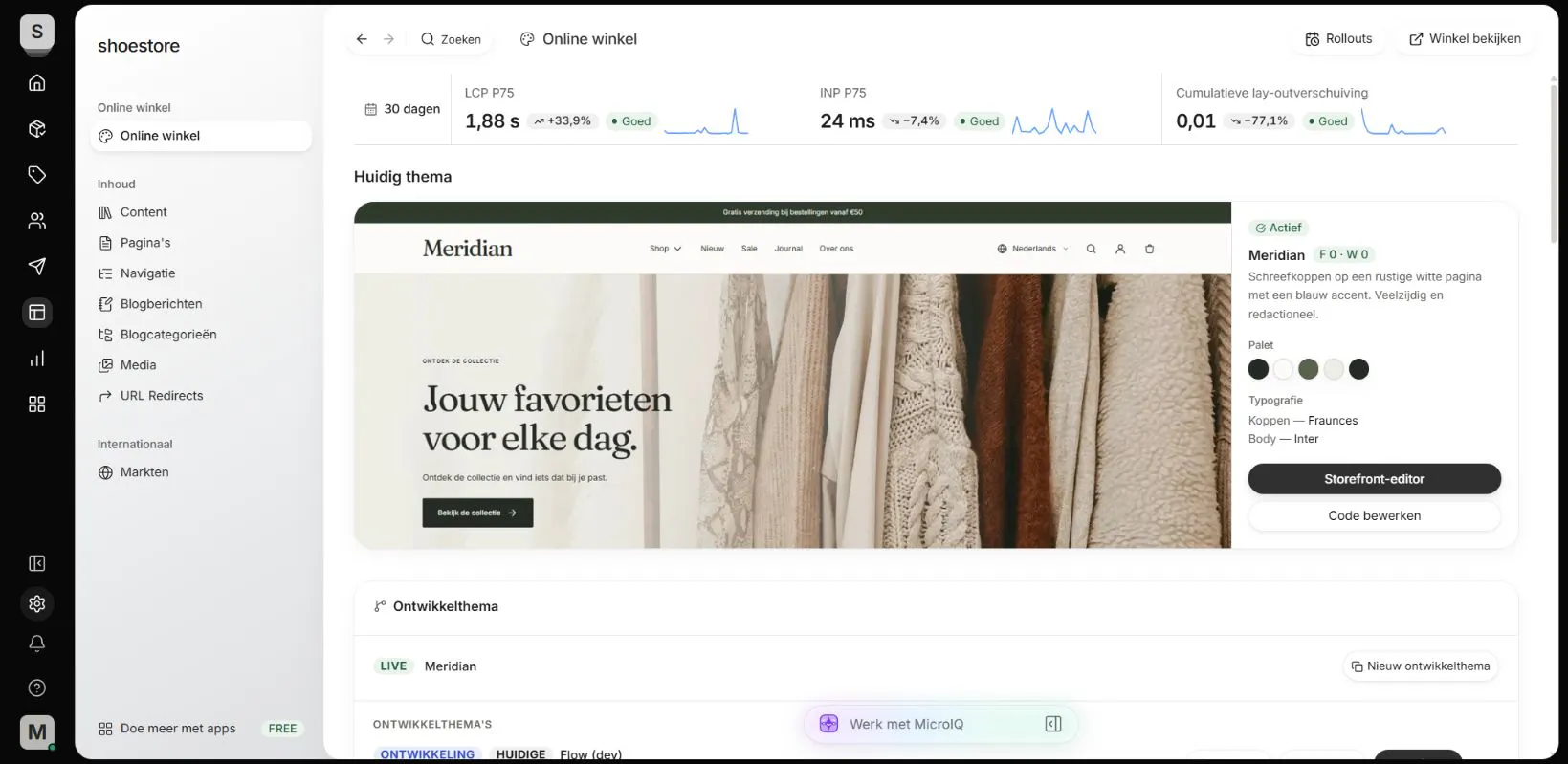Click the light grey palette swatch
Viewport: 1568px width, 764px height.
pyautogui.click(x=1334, y=369)
